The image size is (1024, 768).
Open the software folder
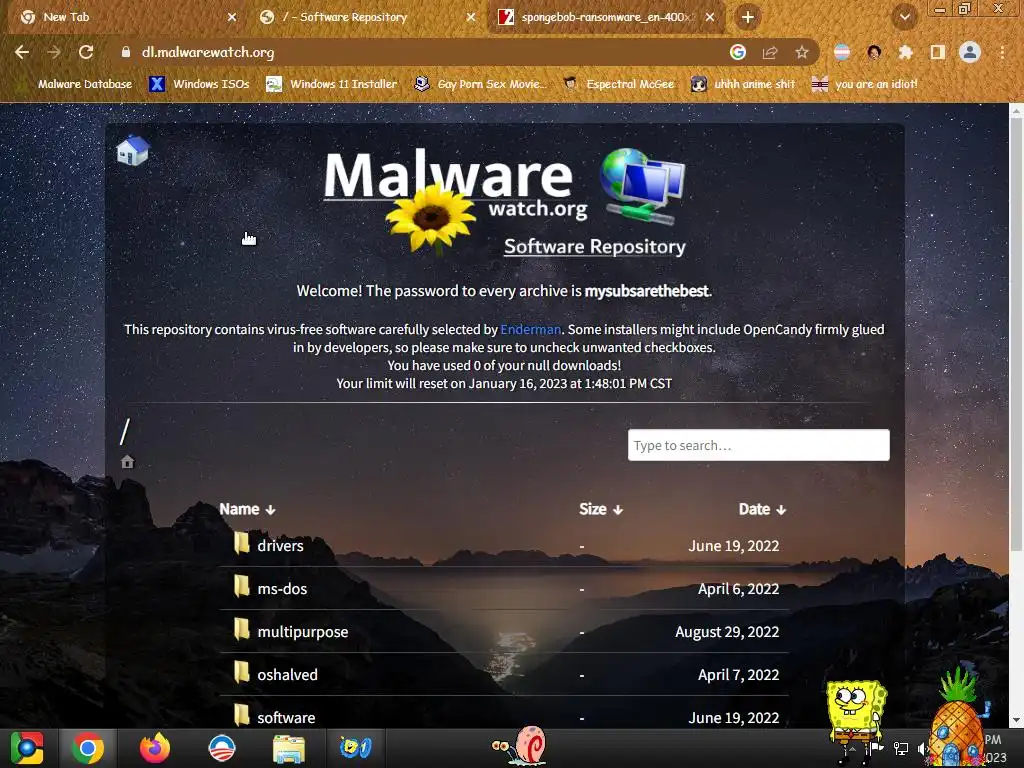coord(286,717)
